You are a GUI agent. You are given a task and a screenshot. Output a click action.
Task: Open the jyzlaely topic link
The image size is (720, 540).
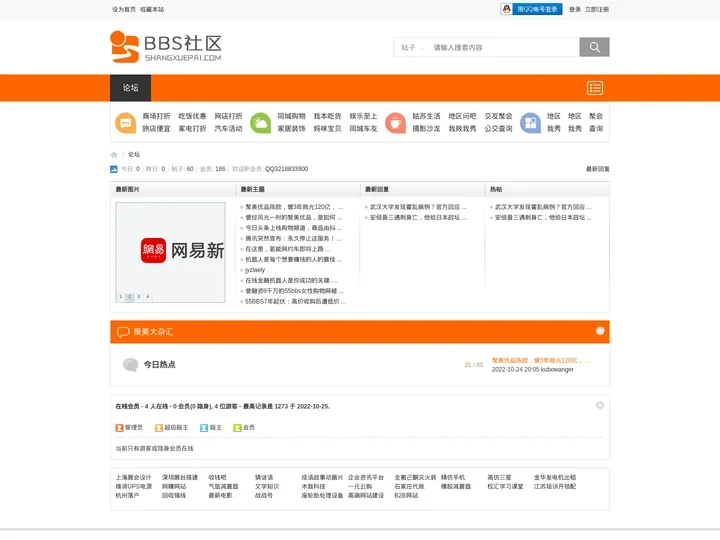tap(255, 270)
